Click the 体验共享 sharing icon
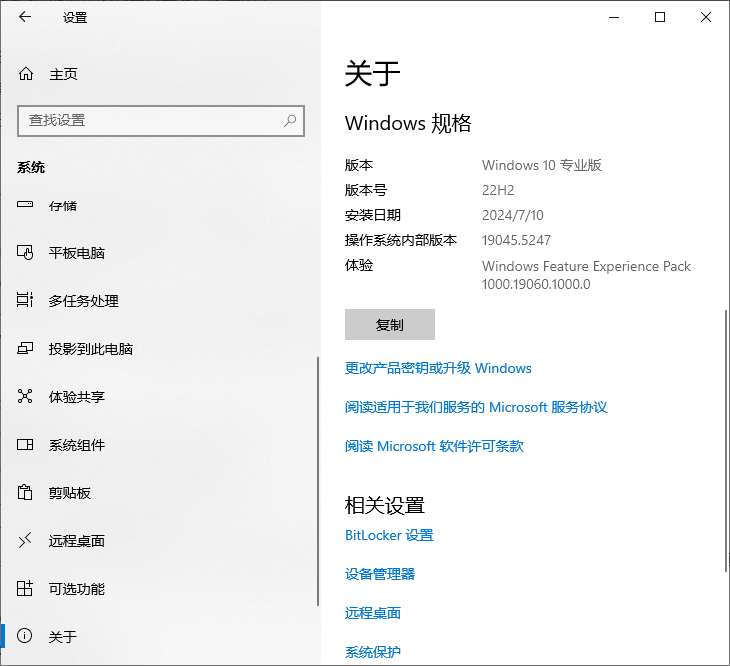The image size is (730, 666). coord(25,396)
